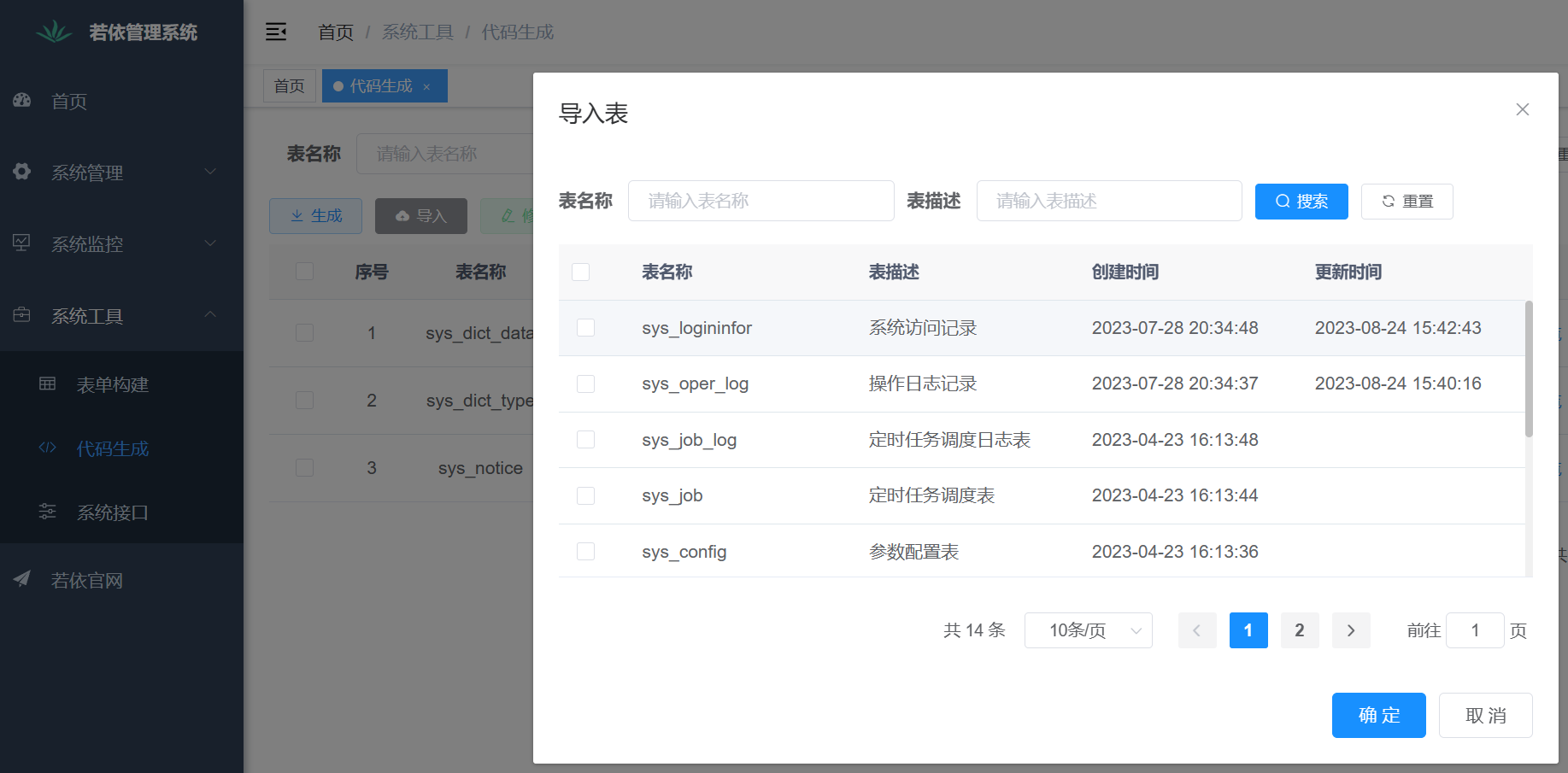Click the paper plane icon 若依官网
The width and height of the screenshot is (1568, 773).
tap(22, 579)
